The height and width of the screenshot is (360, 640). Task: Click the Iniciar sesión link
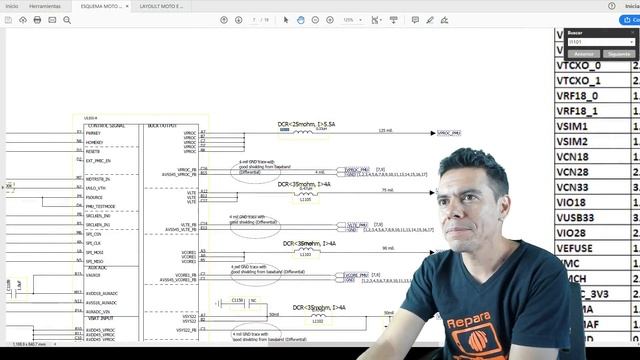(x=632, y=6)
